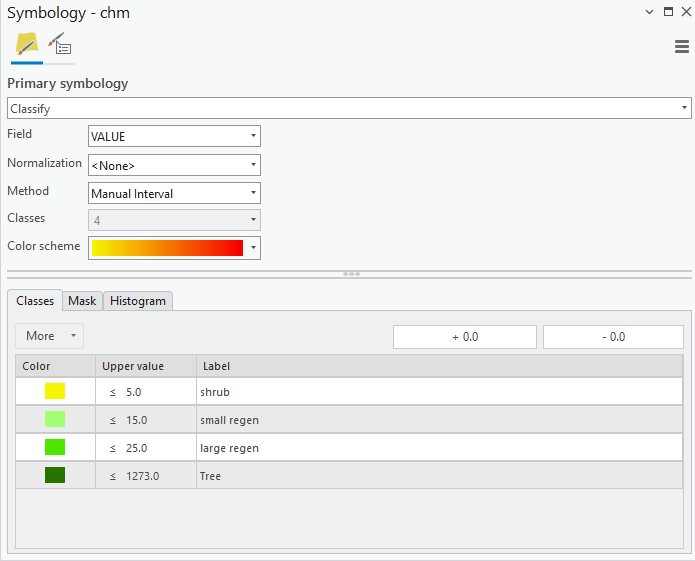Open the Field VALUE dropdown
The width and height of the screenshot is (695, 561).
click(174, 136)
